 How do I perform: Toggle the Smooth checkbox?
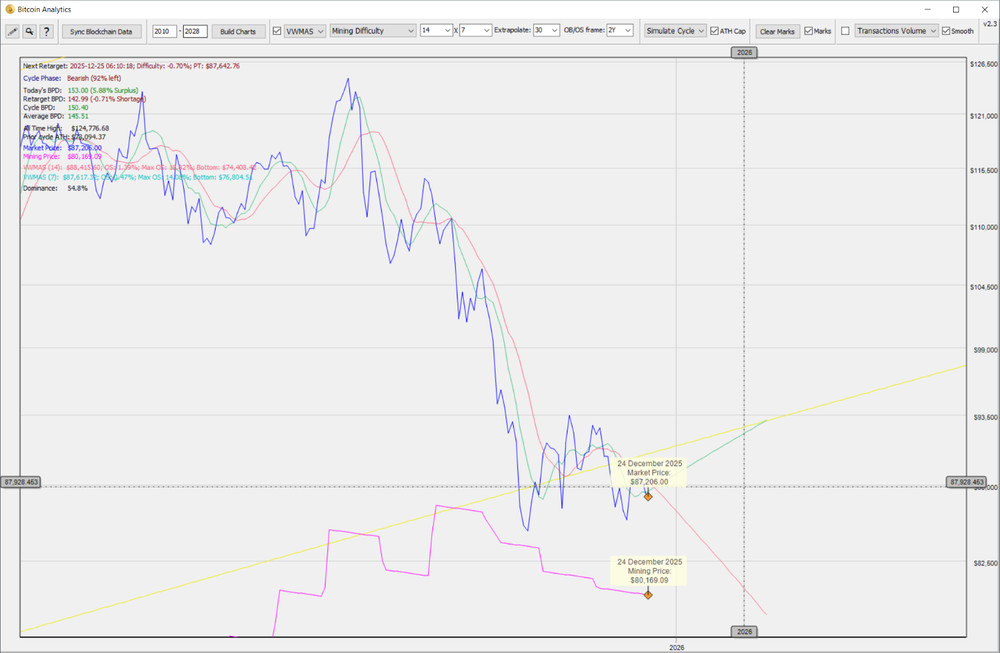coord(946,31)
